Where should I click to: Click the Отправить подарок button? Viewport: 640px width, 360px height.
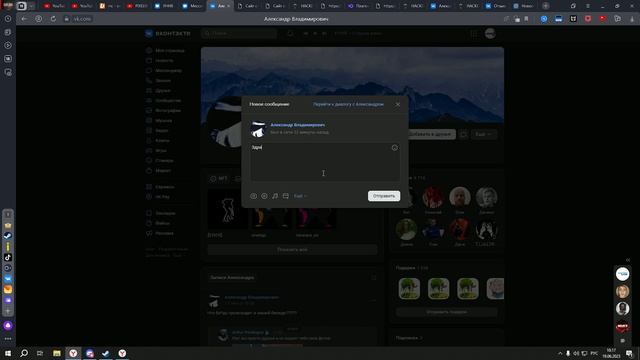tap(447, 312)
